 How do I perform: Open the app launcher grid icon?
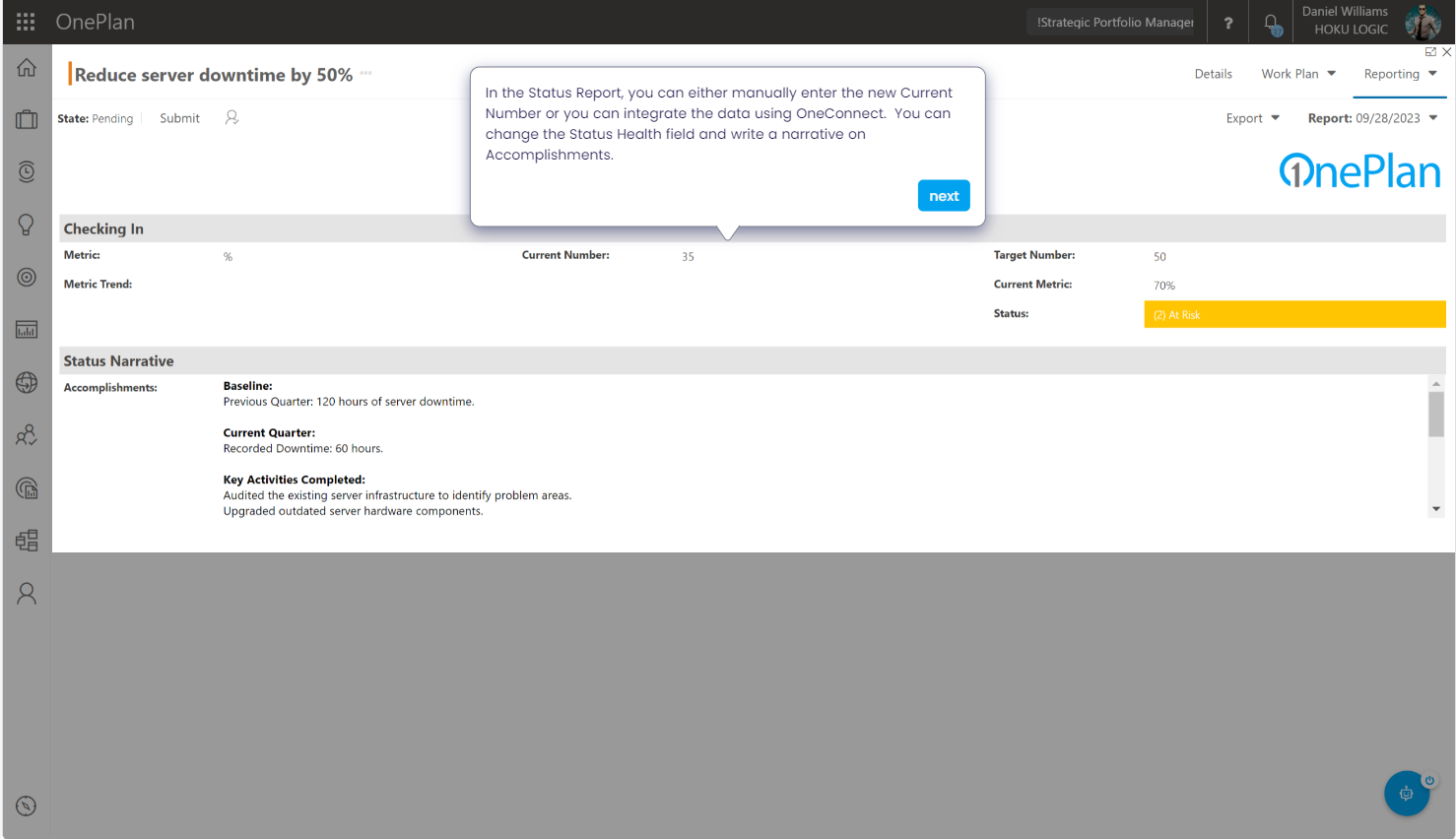[26, 22]
